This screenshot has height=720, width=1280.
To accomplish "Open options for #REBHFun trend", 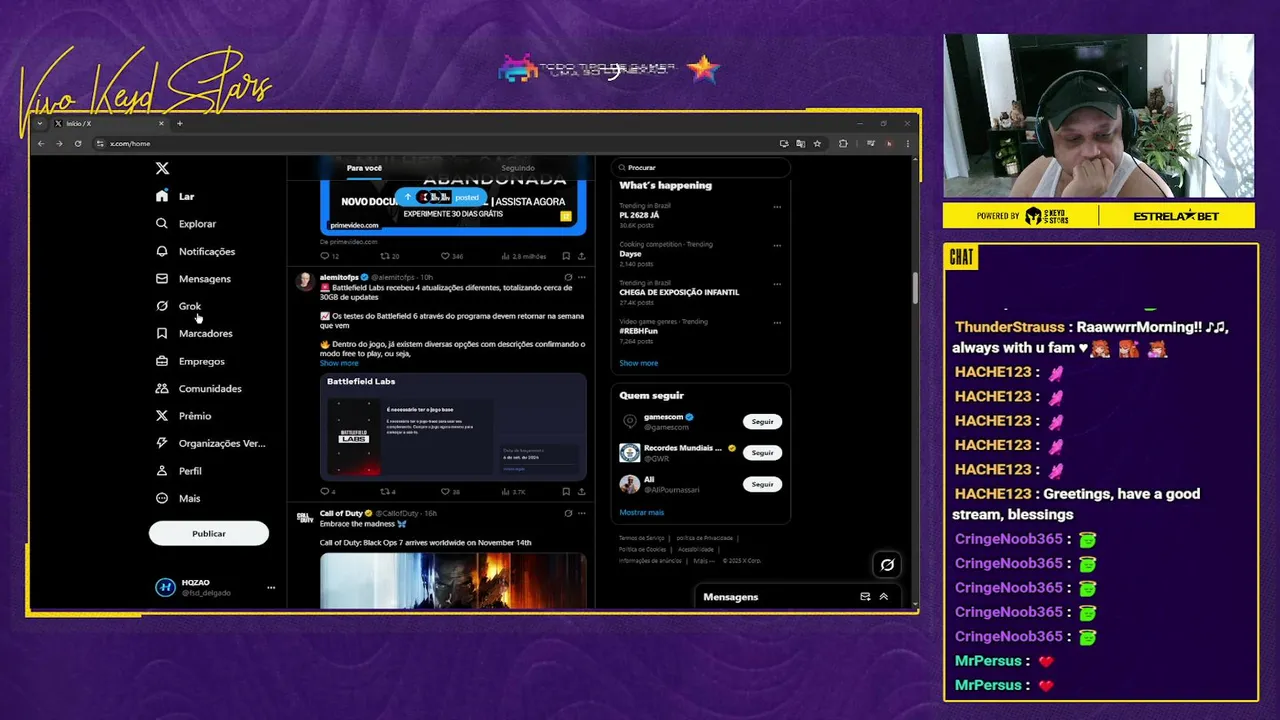I will pos(777,322).
